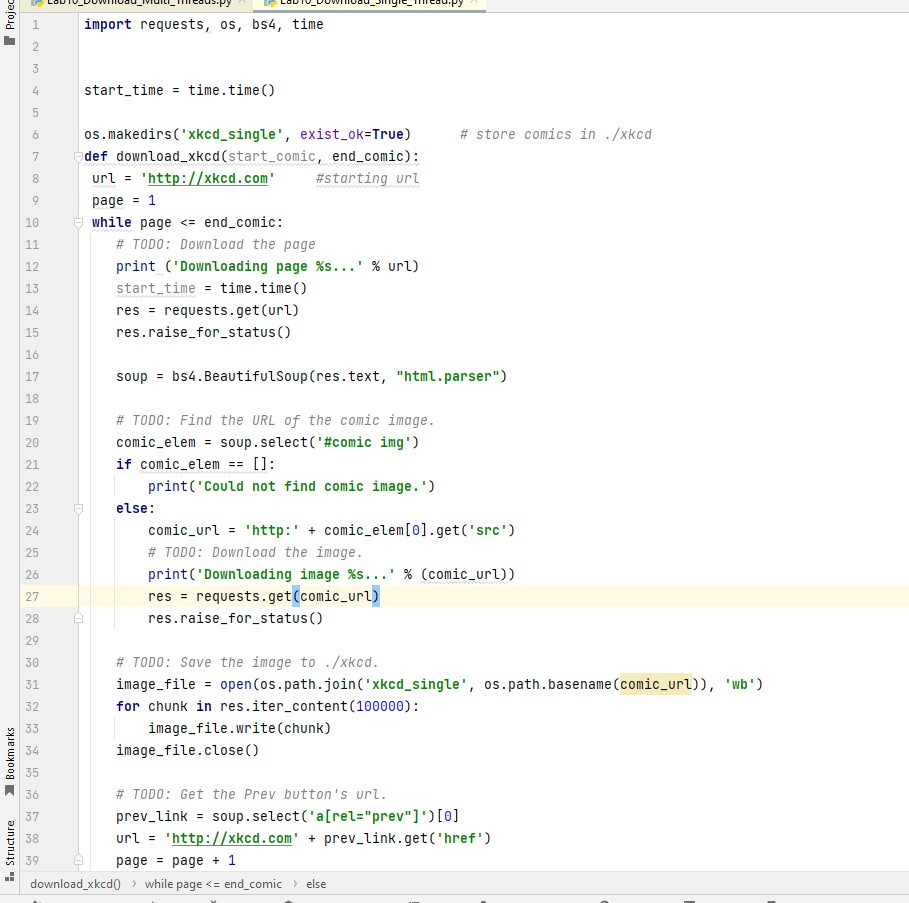Select the 'else' breadcrumb
The image size is (909, 903).
316,884
